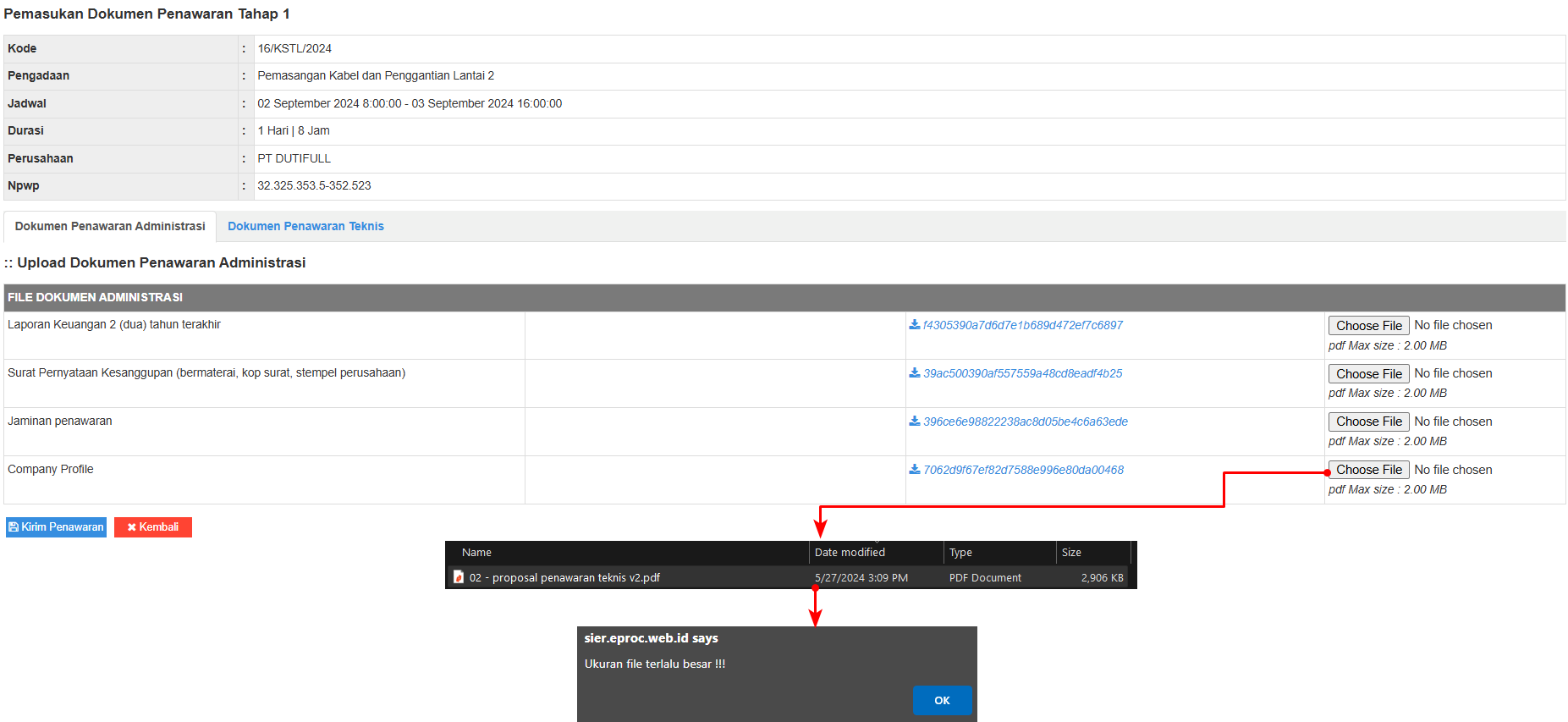Image resolution: width=1568 pixels, height=722 pixels.
Task: Click download icon for Company Profile file
Action: [x=914, y=470]
